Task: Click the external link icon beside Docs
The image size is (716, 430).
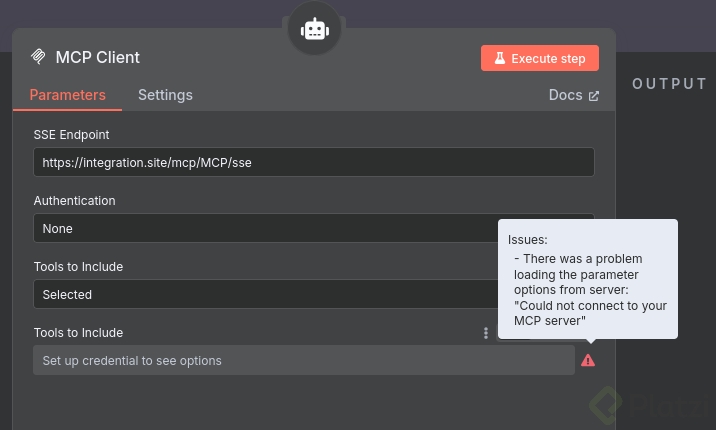Action: (594, 96)
